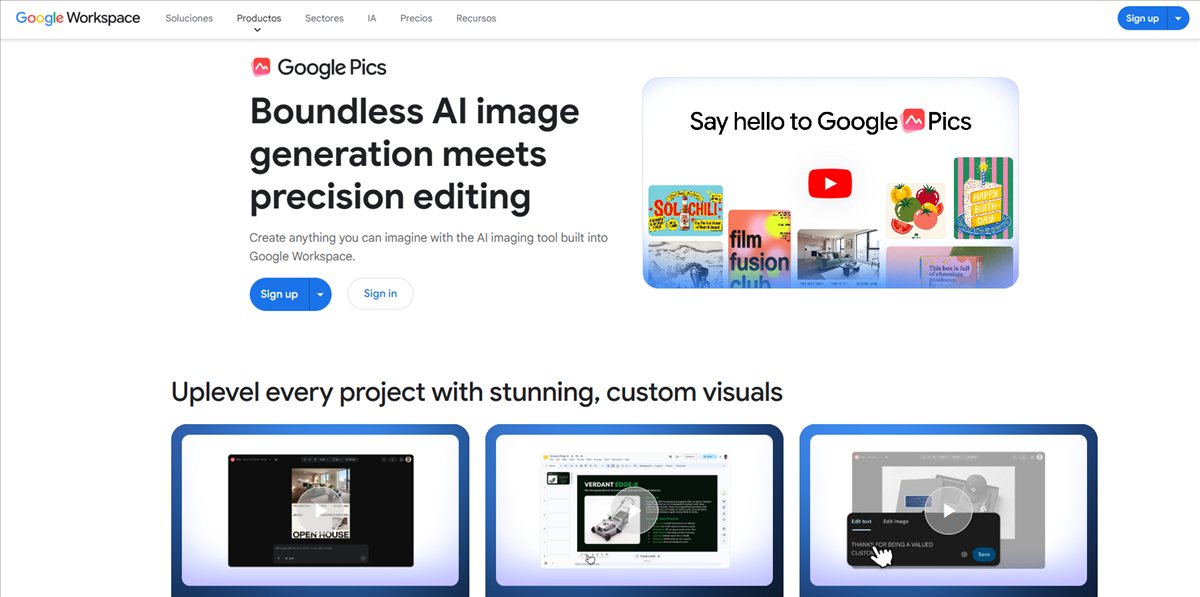Screen dimensions: 1200x597
Task: Switch to the Edit image tab in demo
Action: (x=895, y=521)
